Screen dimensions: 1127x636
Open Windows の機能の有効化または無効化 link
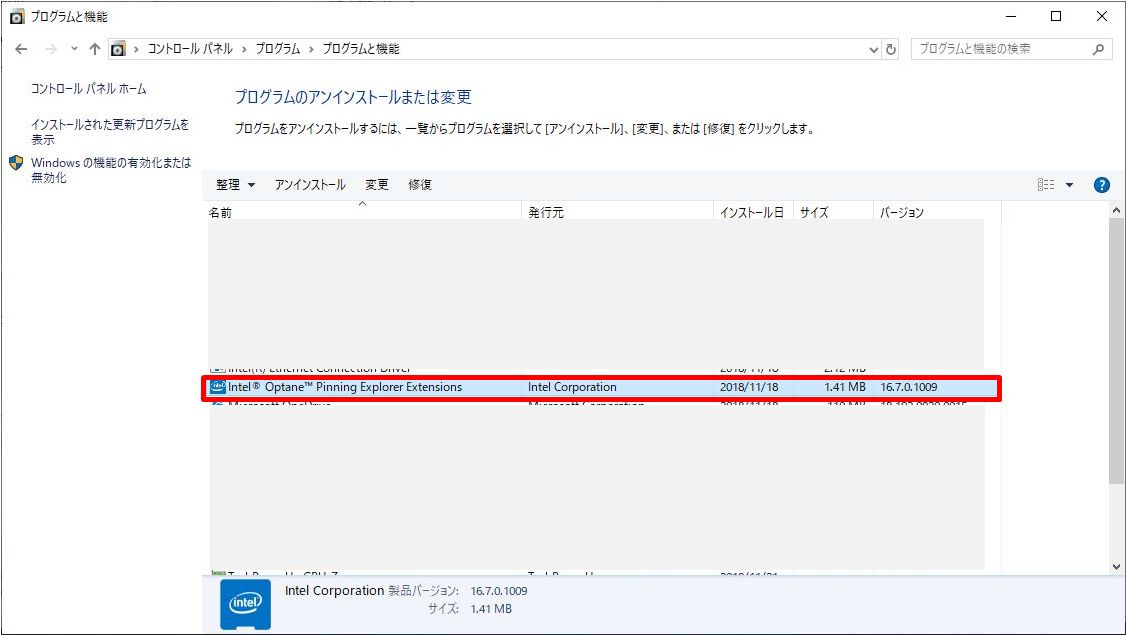[111, 170]
